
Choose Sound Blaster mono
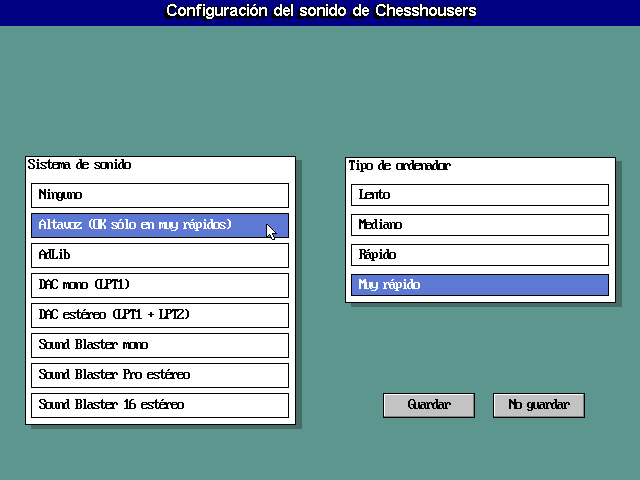click(x=160, y=345)
